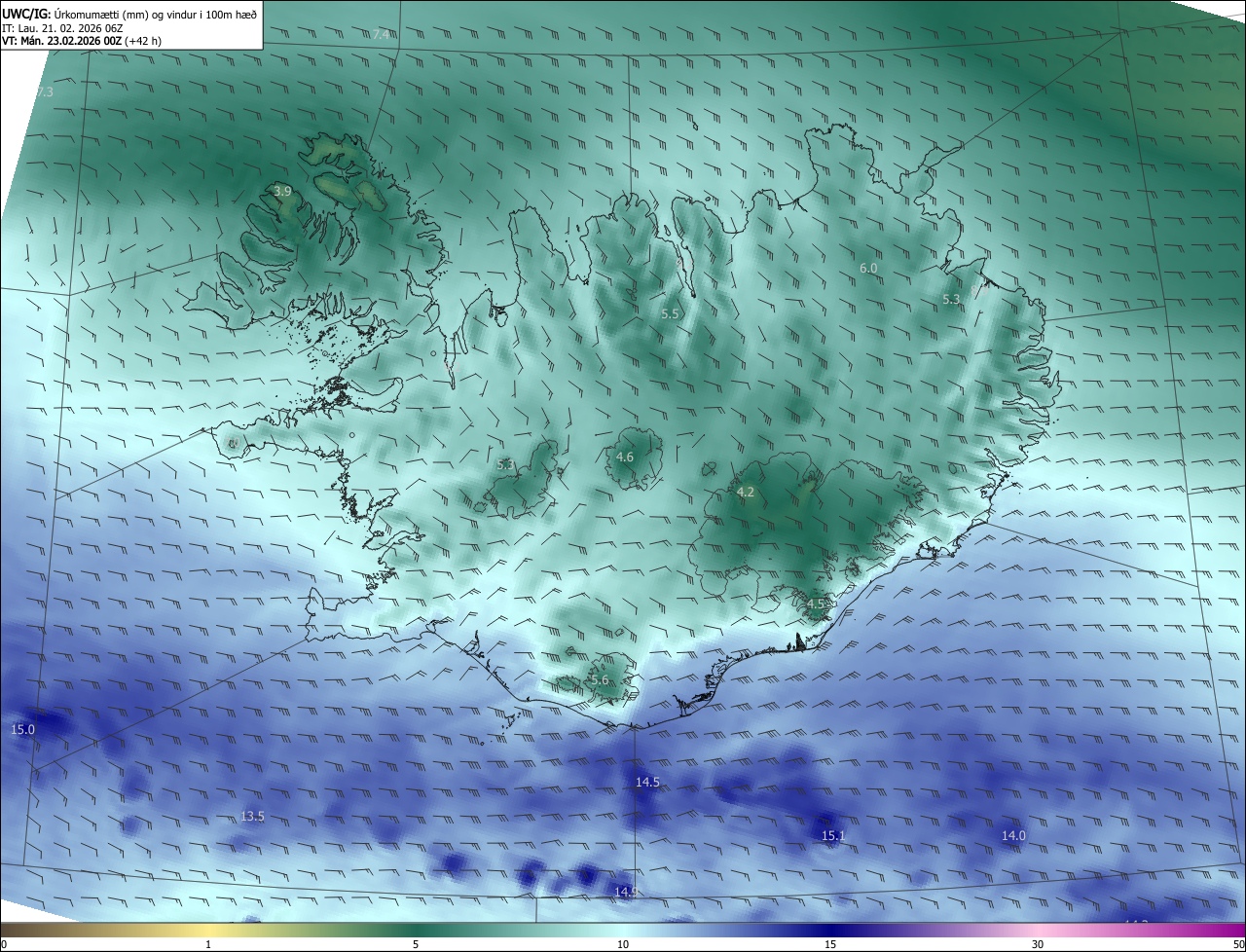
Task: Click the 7.4 value label on the map
Action: [381, 35]
